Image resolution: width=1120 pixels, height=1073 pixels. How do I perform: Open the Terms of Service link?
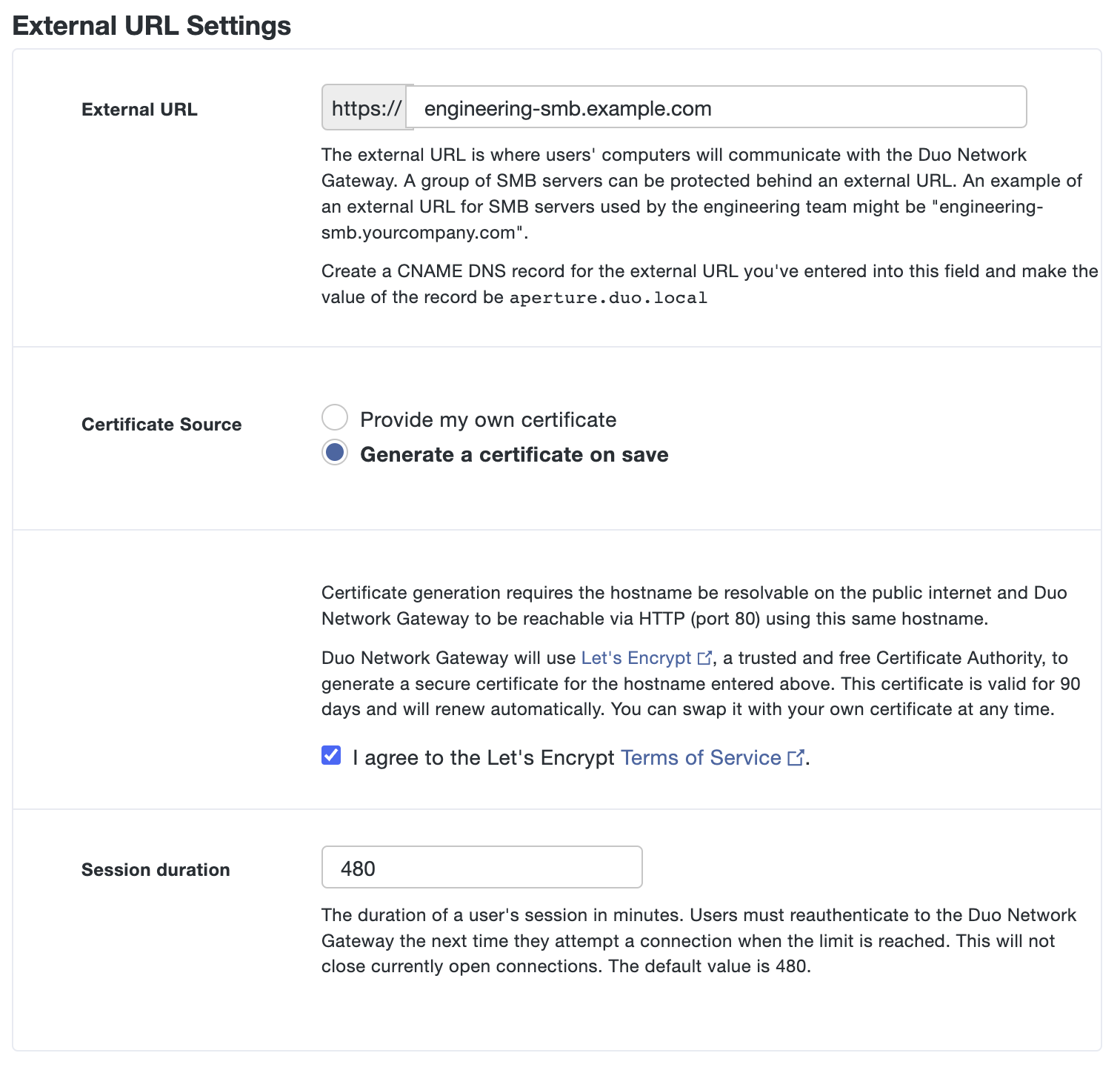[701, 757]
